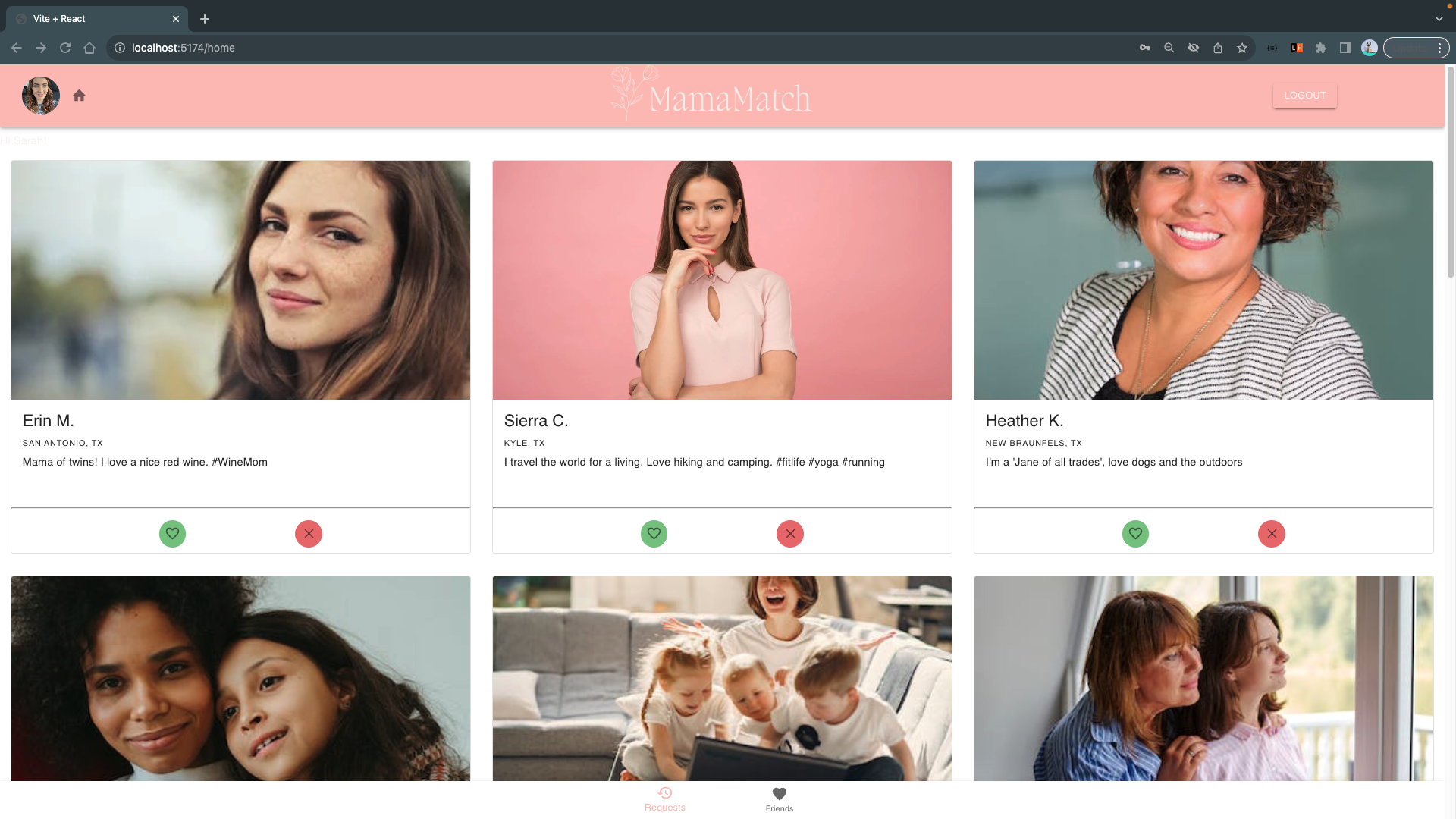The height and width of the screenshot is (819, 1456).
Task: Go home via house icon in header
Action: 79,96
